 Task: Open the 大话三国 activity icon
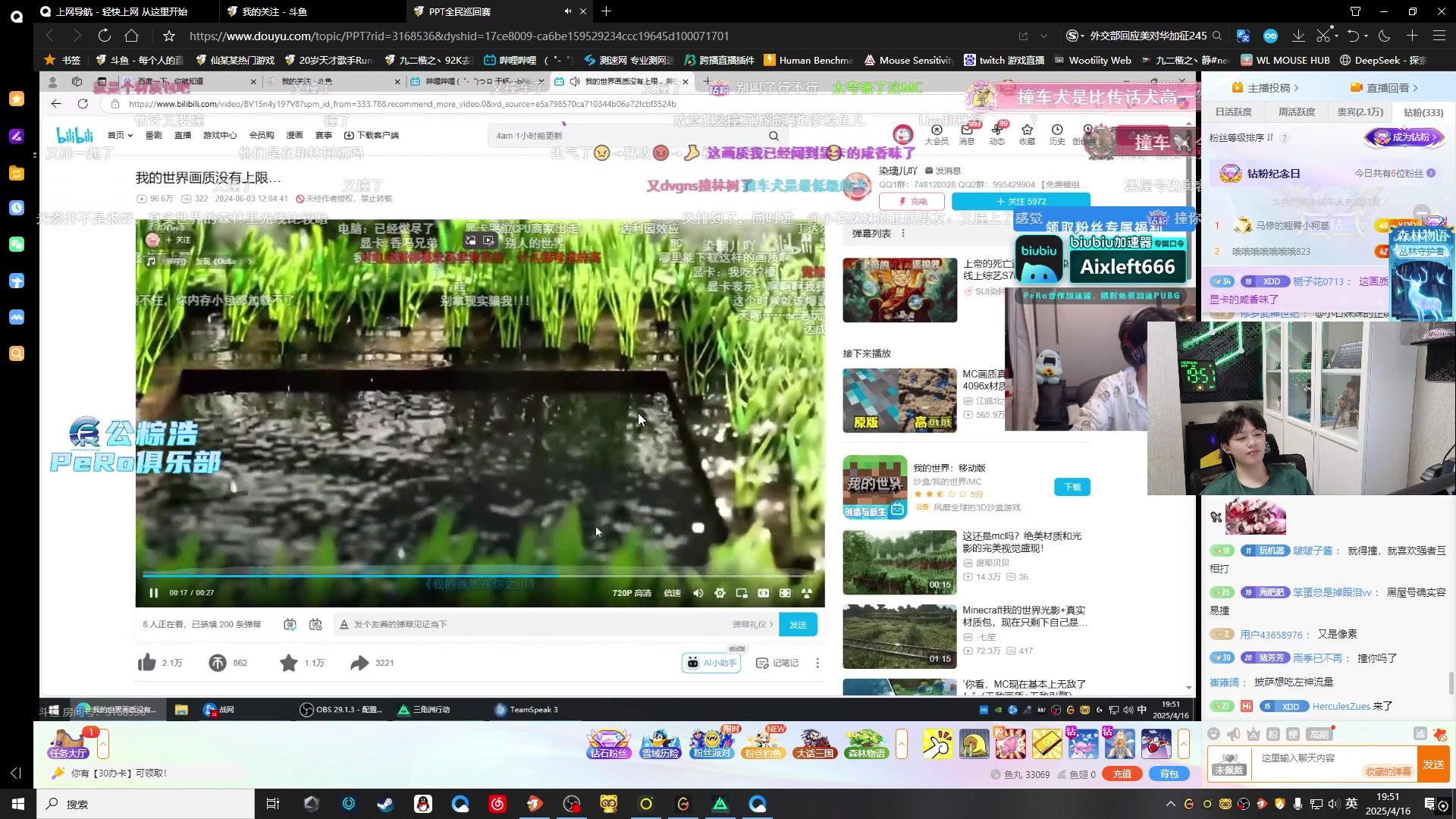coord(814,744)
